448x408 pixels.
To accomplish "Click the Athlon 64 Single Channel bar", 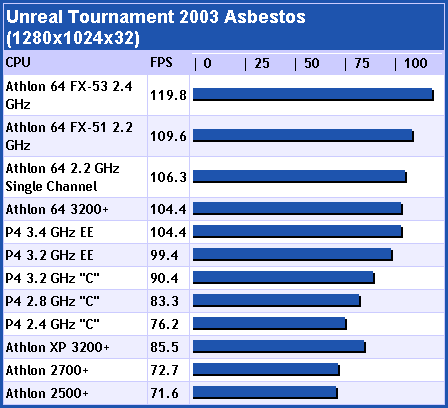I will pyautogui.click(x=300, y=177).
